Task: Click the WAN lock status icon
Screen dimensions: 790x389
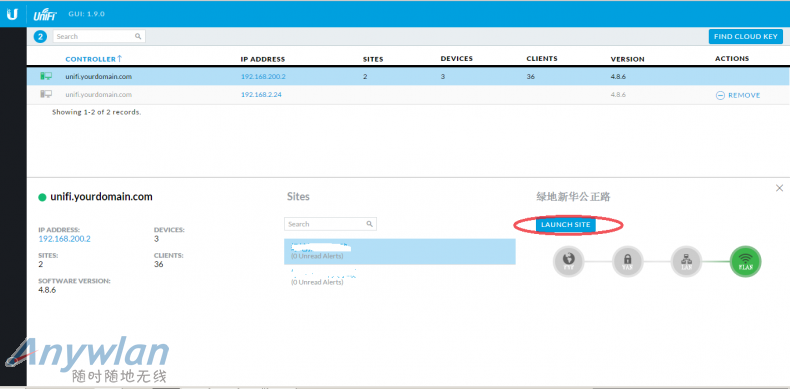Action: pos(627,261)
